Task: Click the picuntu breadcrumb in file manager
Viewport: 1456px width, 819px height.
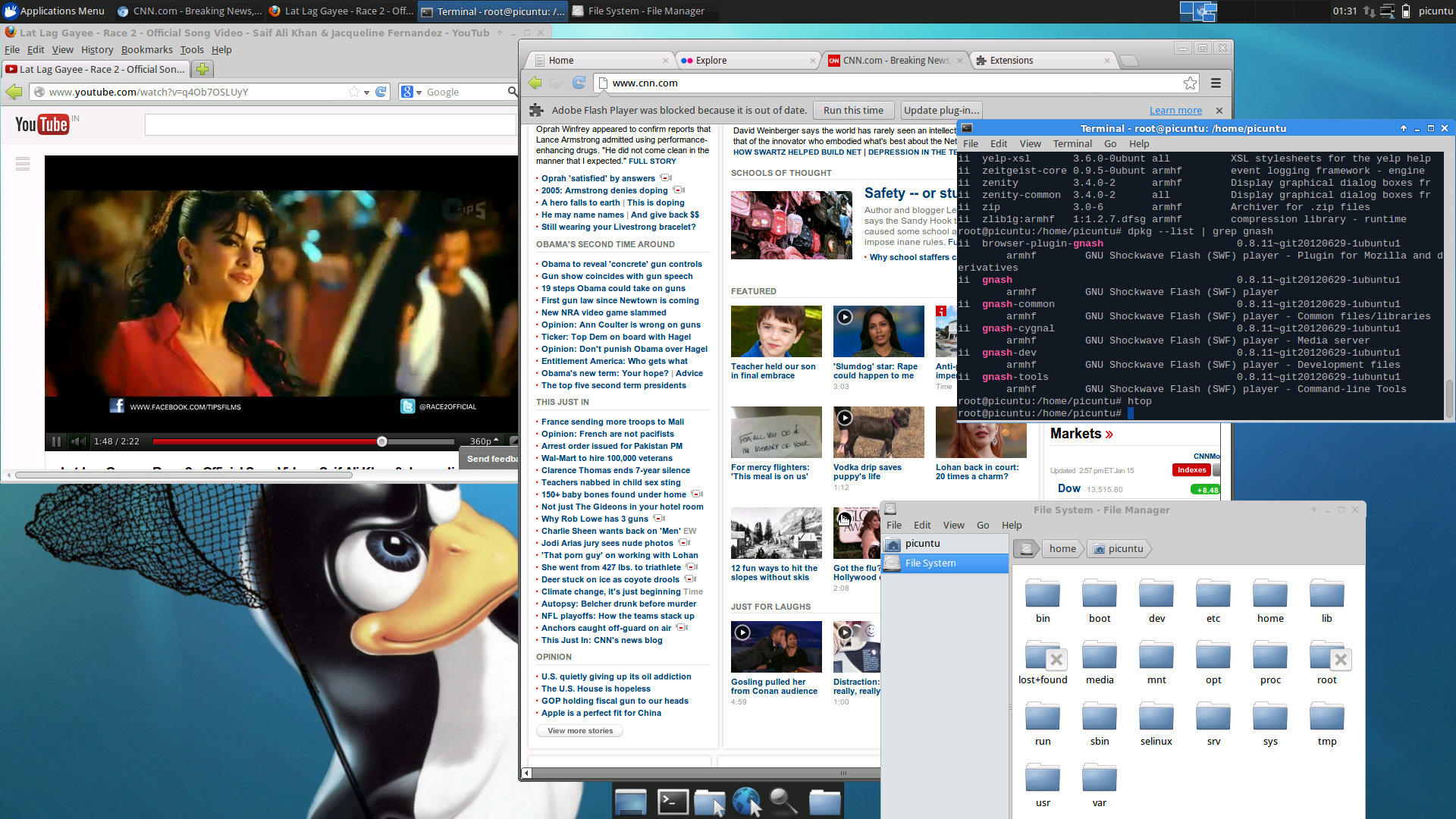Action: (1119, 549)
